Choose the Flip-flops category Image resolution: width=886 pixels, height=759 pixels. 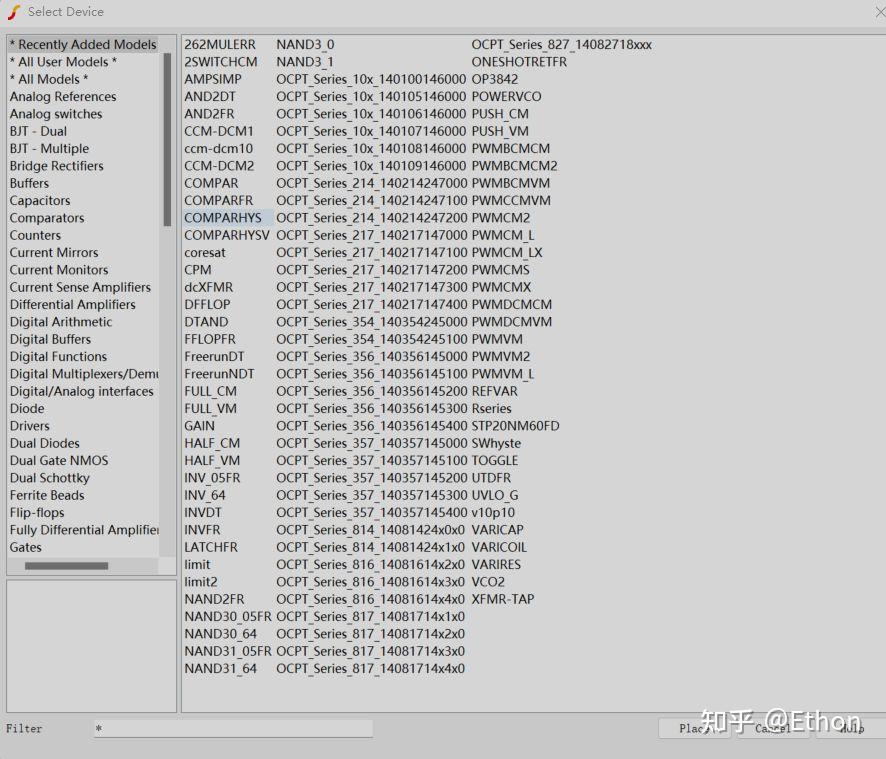click(37, 513)
